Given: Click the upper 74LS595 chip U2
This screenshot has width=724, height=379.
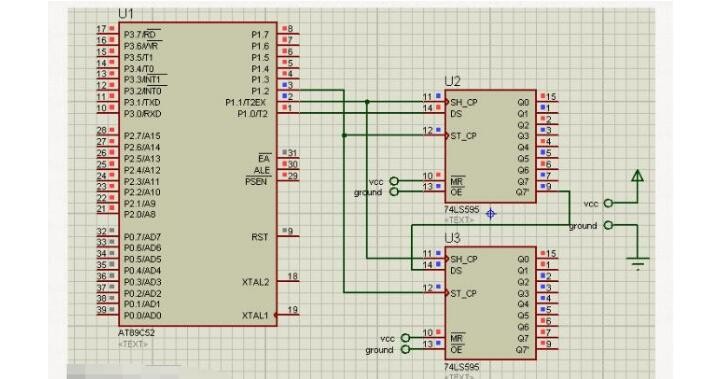Looking at the screenshot, I should (x=490, y=146).
